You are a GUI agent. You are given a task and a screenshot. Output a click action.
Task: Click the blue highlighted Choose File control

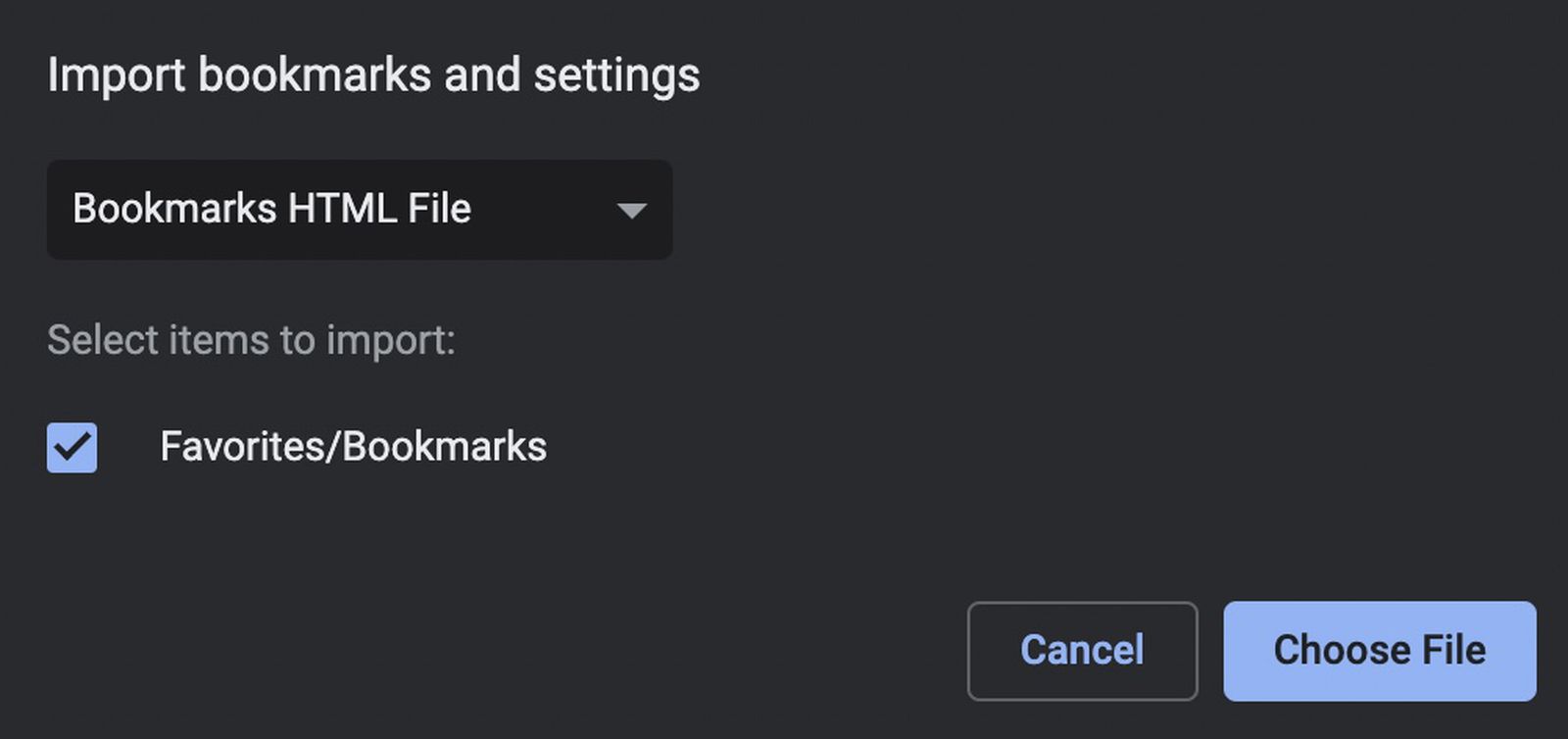tap(1380, 650)
